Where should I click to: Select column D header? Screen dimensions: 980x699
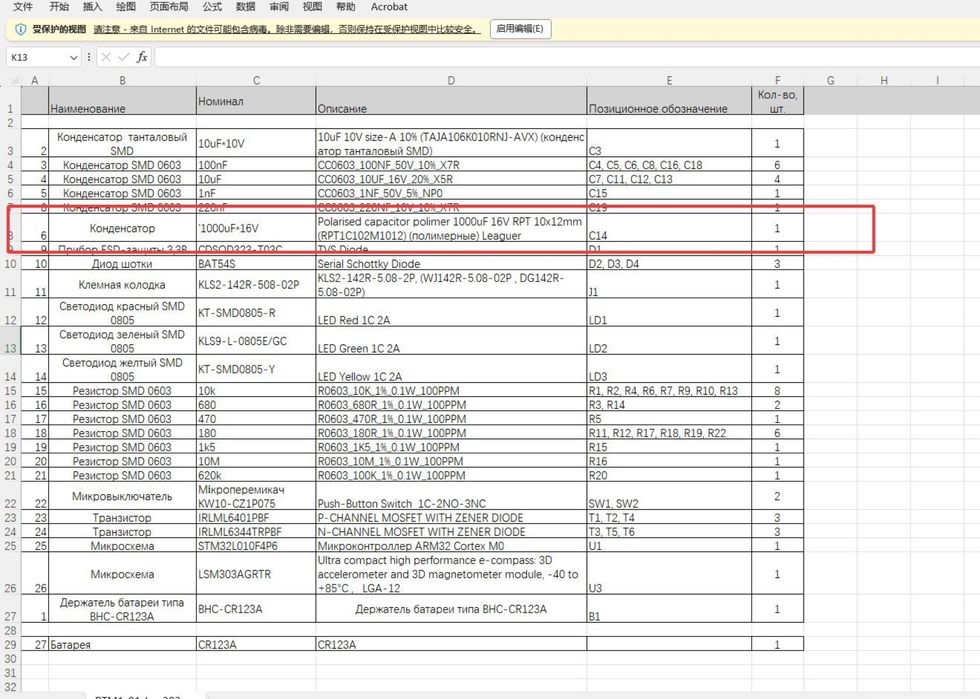[x=451, y=80]
